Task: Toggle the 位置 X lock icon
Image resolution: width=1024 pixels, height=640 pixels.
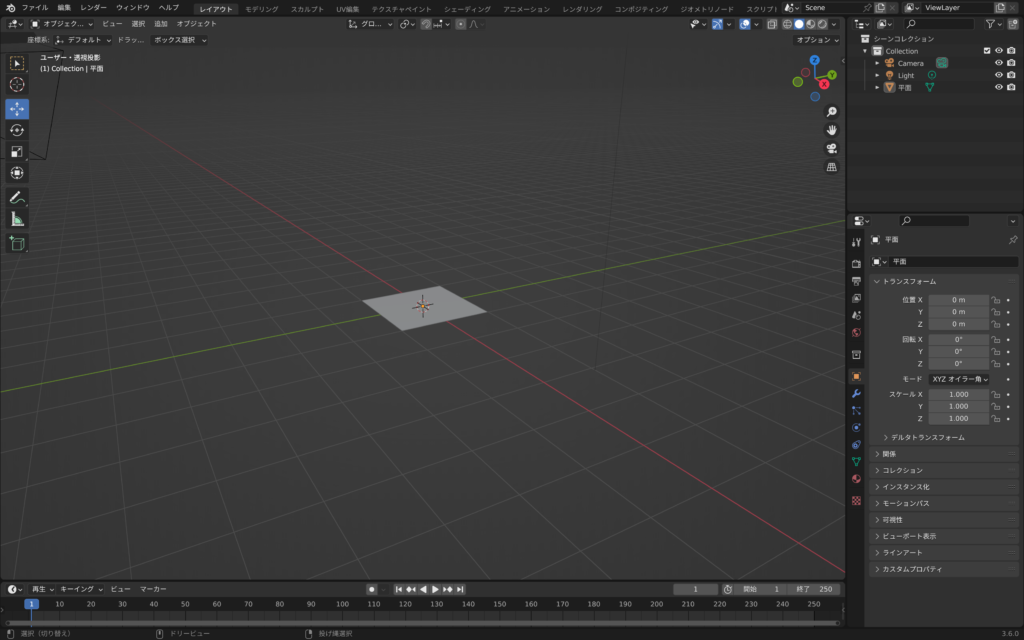Action: (995, 300)
